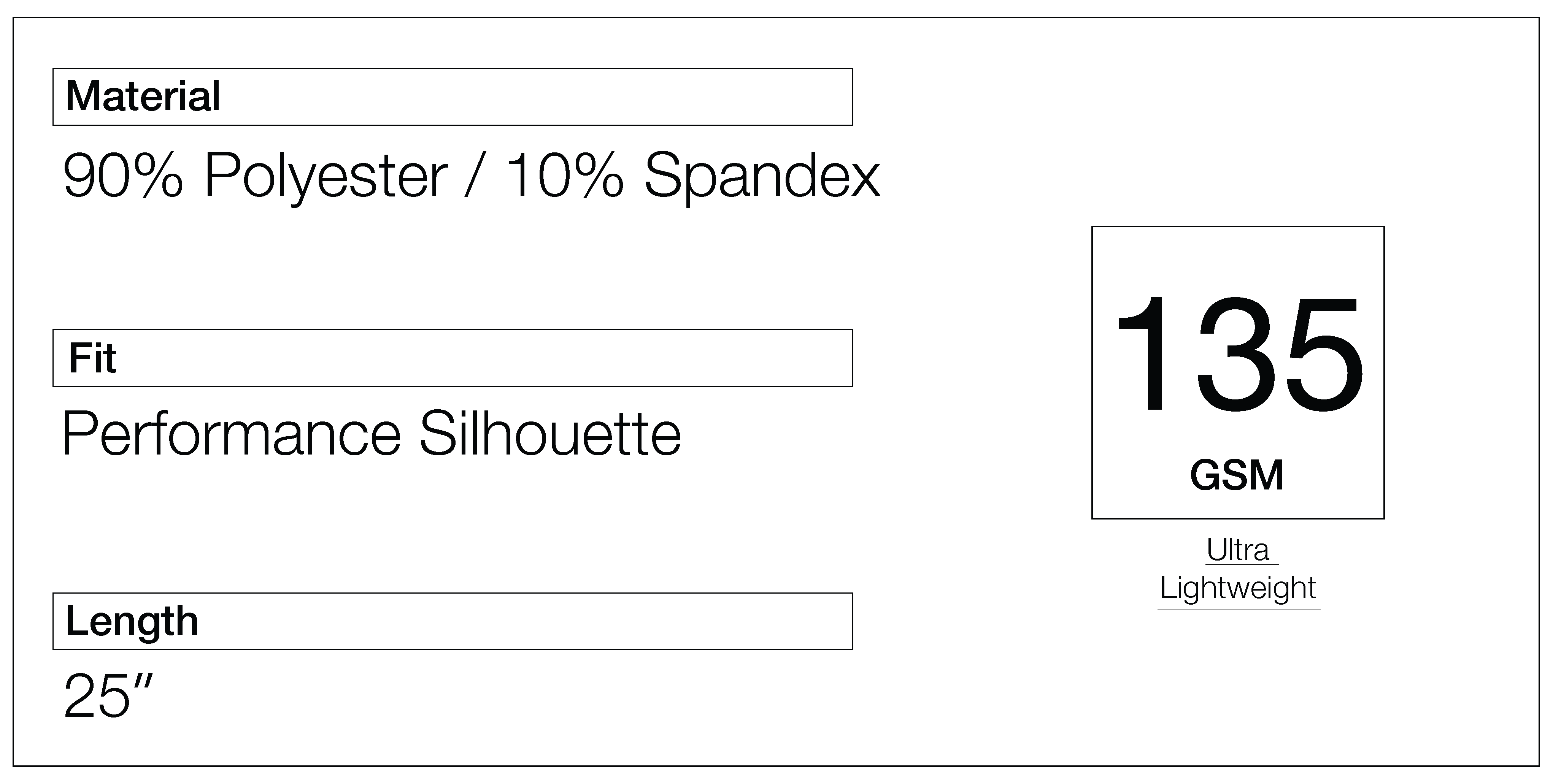This screenshot has height=784, width=1553.
Task: Click the "Fit" heading label
Action: tap(92, 358)
